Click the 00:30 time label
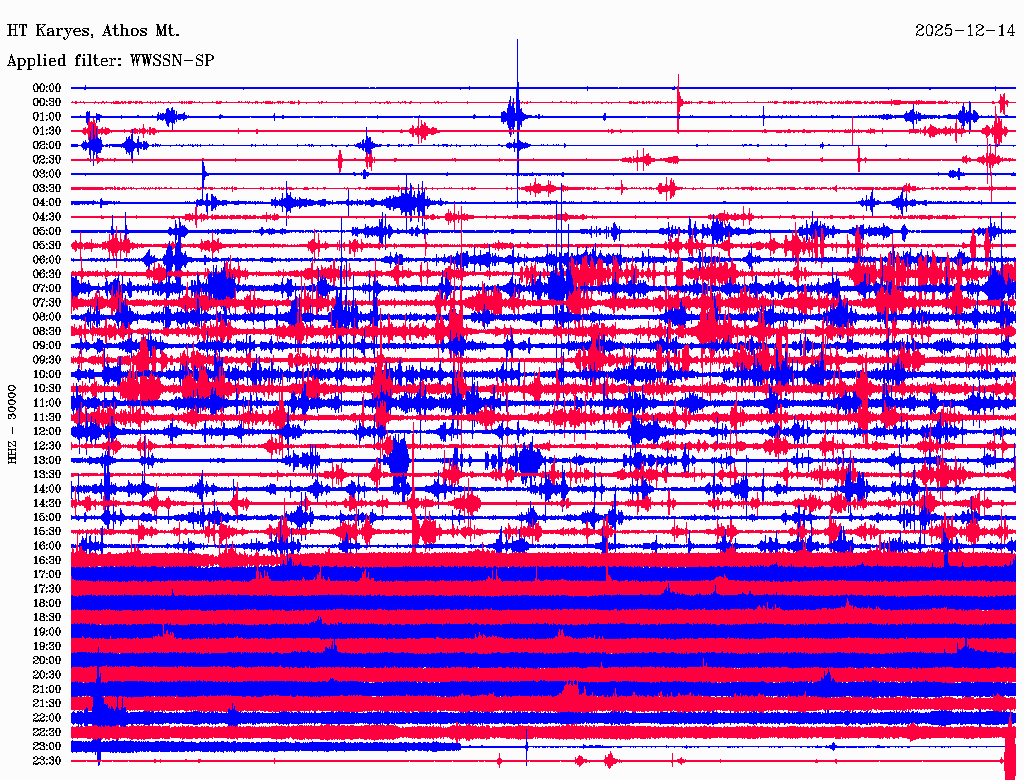This screenshot has width=1024, height=780. click(x=47, y=102)
